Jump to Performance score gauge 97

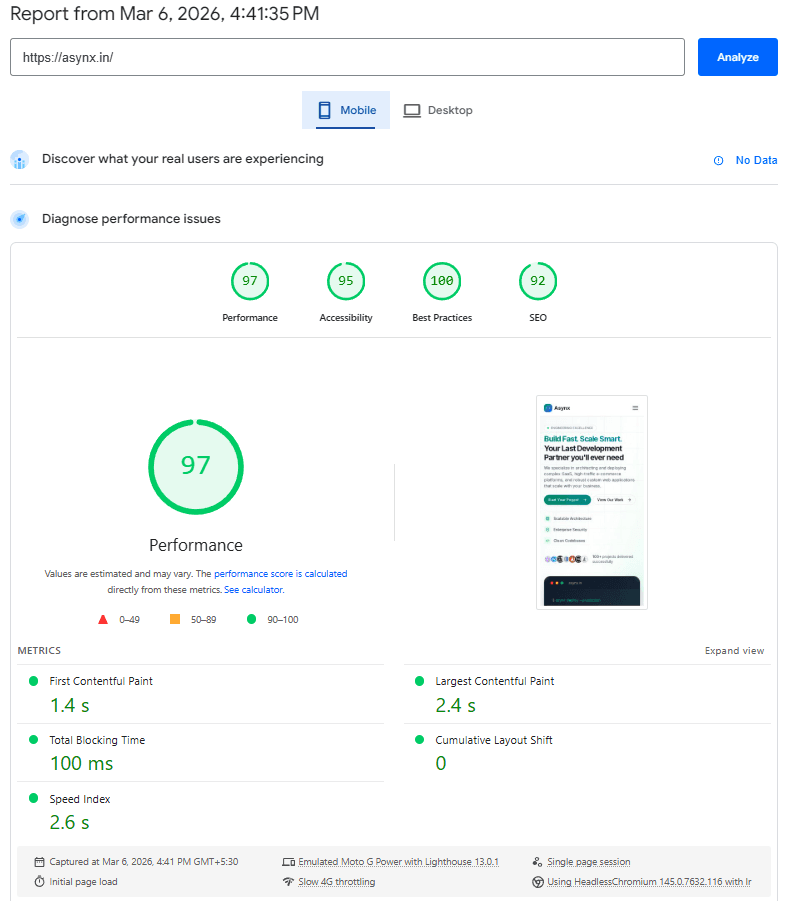250,281
